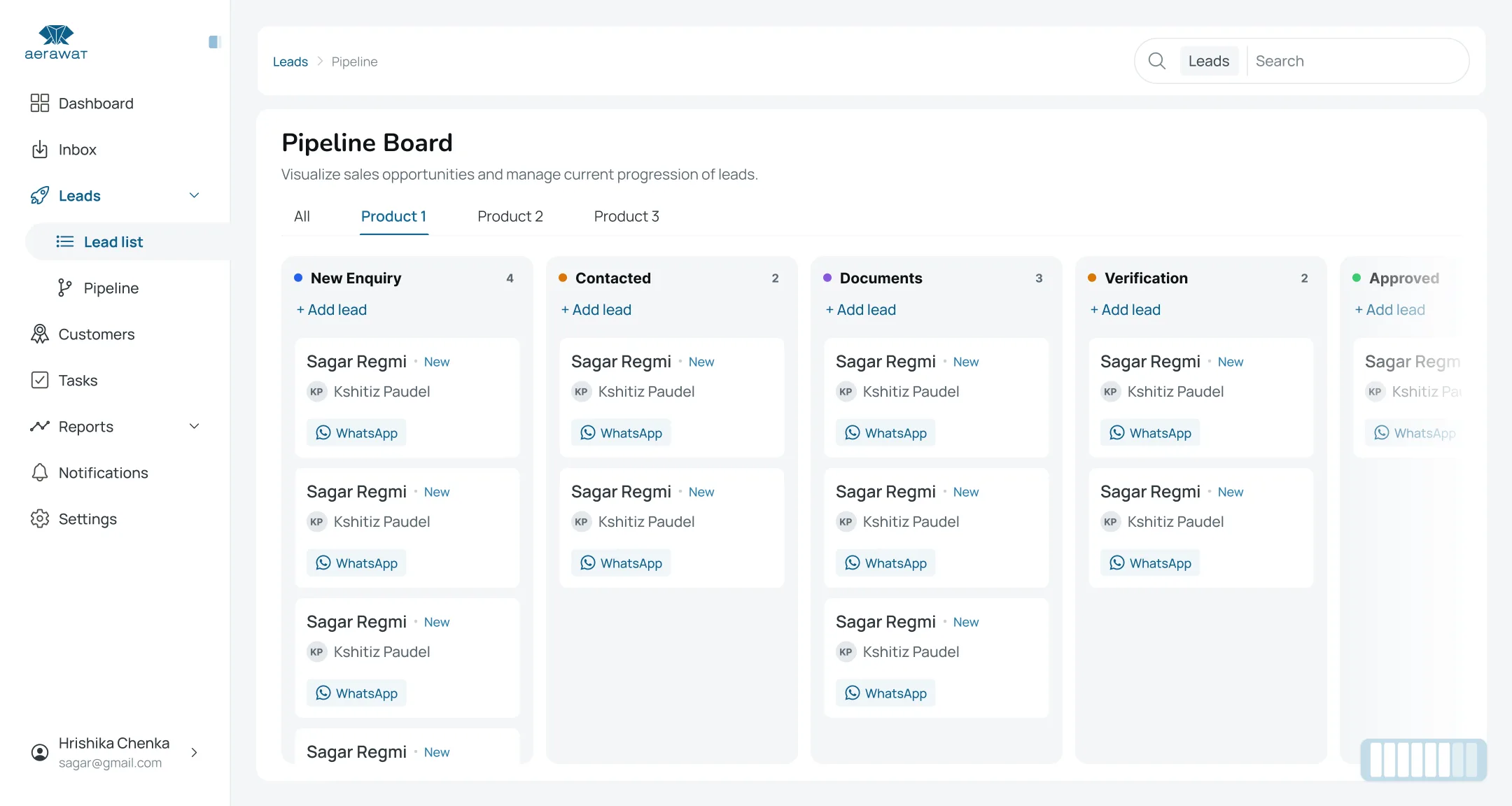Add lead in Verification column
The width and height of the screenshot is (1512, 806).
click(1125, 309)
